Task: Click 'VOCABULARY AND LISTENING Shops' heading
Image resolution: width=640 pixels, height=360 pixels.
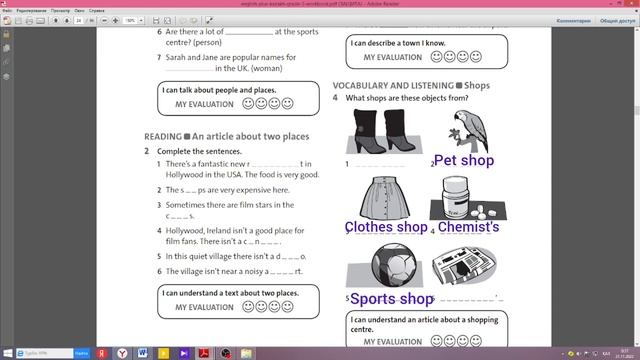Action: [x=411, y=85]
